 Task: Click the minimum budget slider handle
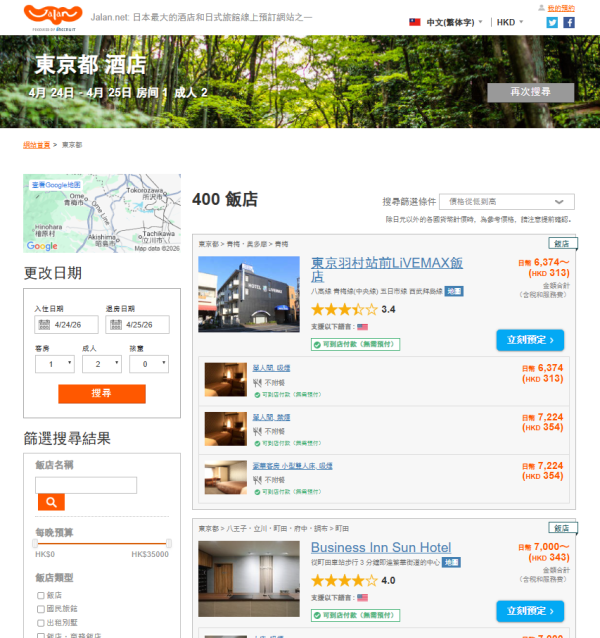pyautogui.click(x=35, y=543)
